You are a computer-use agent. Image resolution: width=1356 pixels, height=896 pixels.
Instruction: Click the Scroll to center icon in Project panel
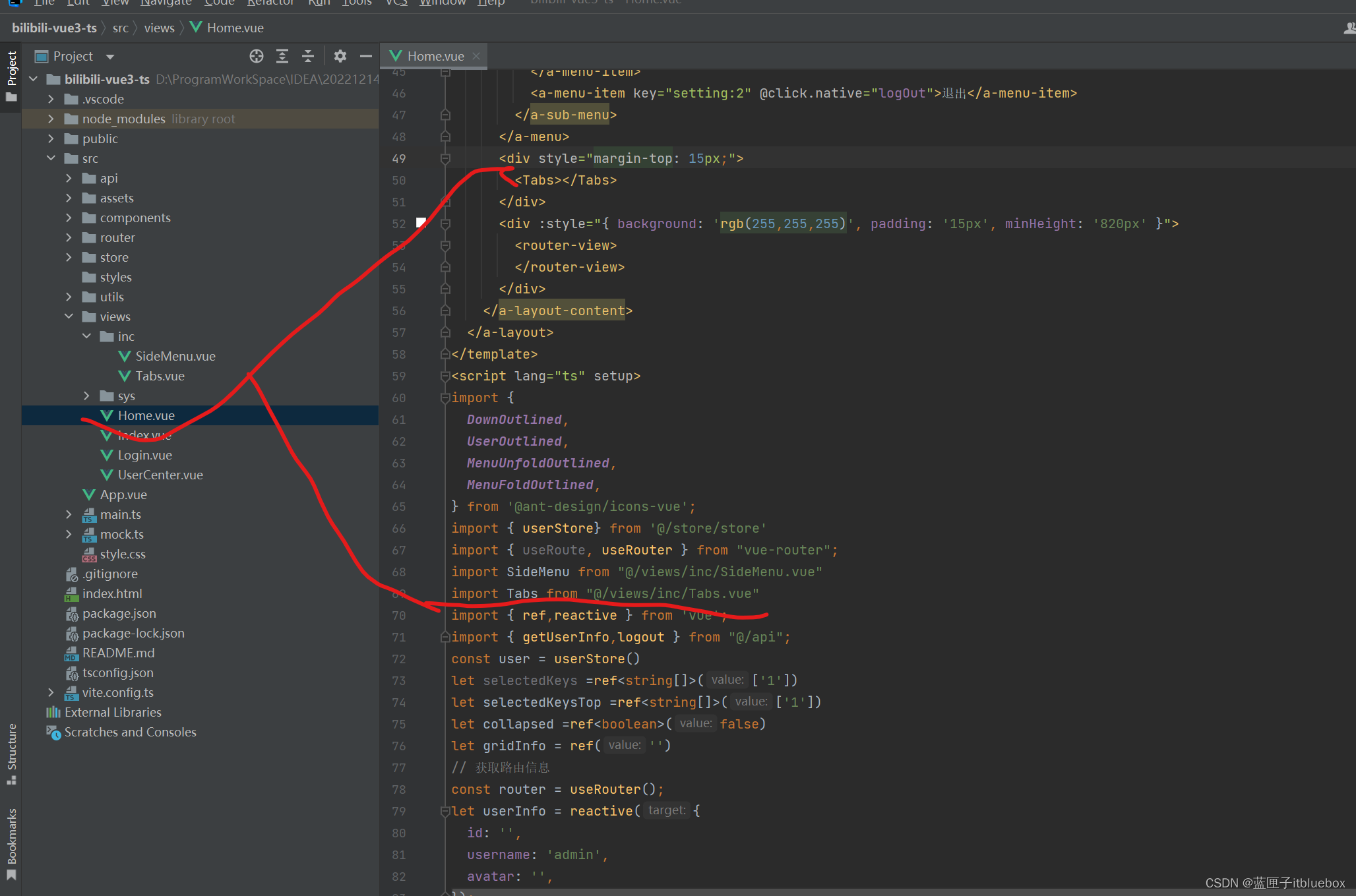point(251,56)
